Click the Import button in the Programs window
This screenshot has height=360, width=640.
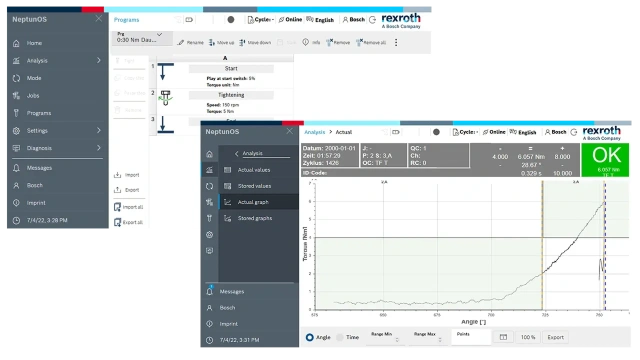pos(127,175)
